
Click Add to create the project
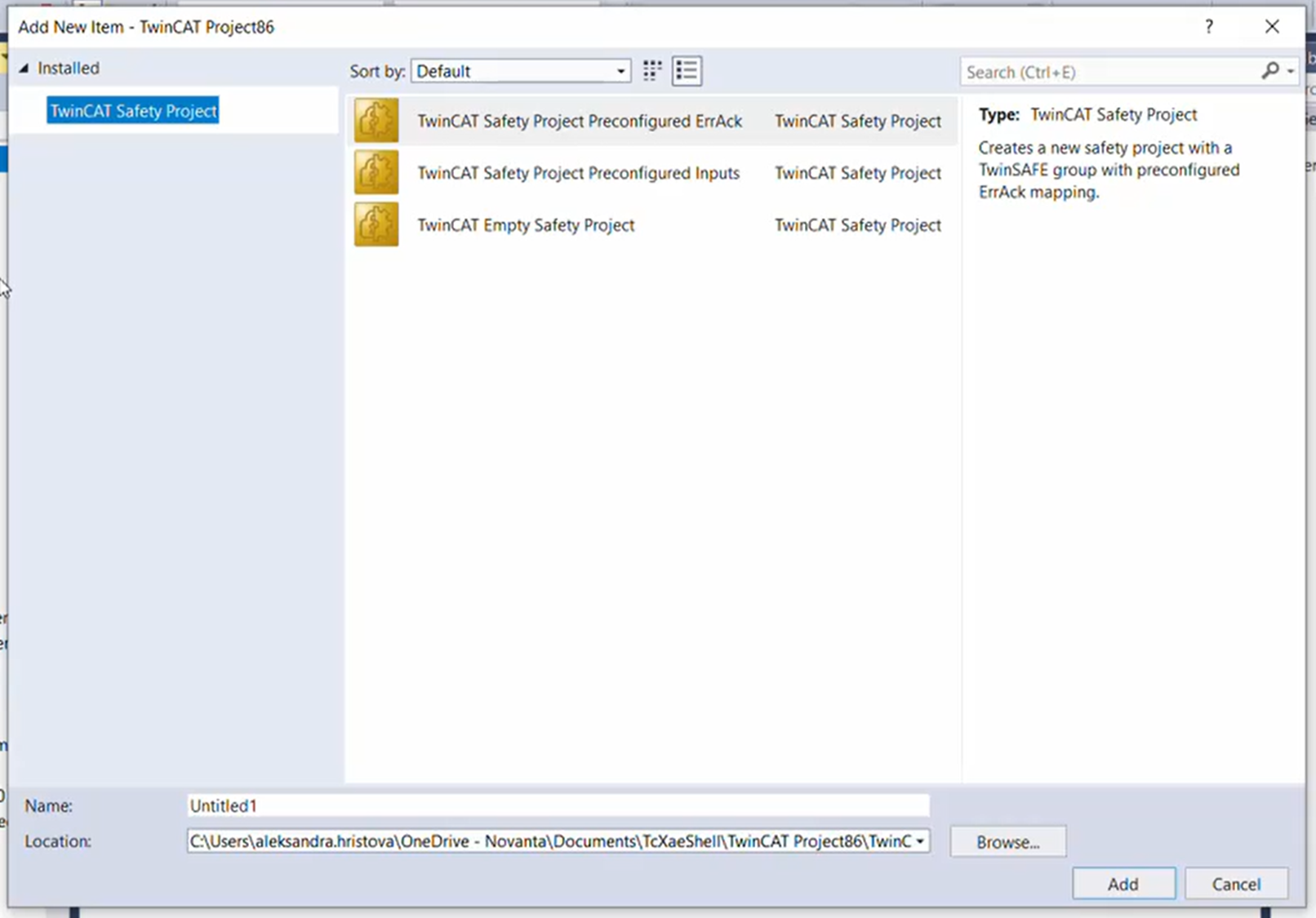coord(1123,883)
